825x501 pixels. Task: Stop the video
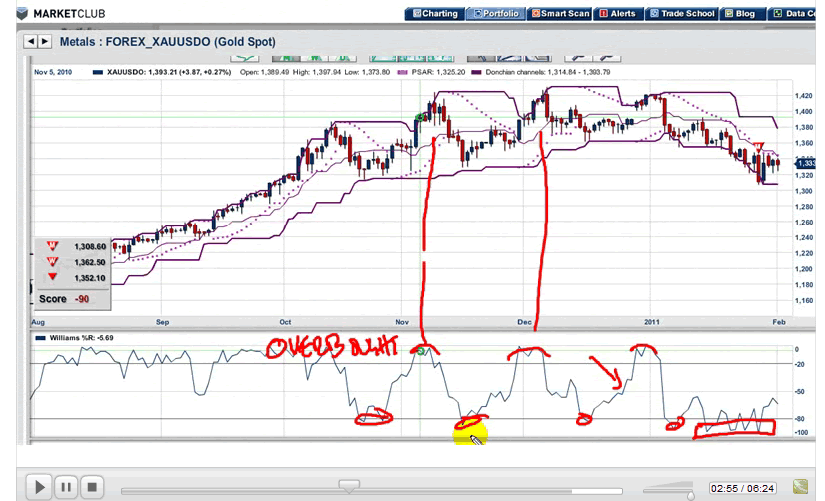92,487
